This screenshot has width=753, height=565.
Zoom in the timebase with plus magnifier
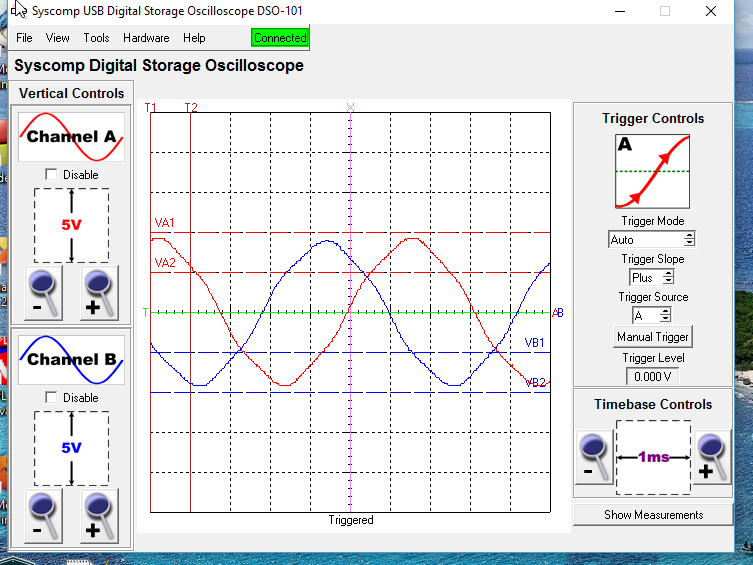pos(712,457)
